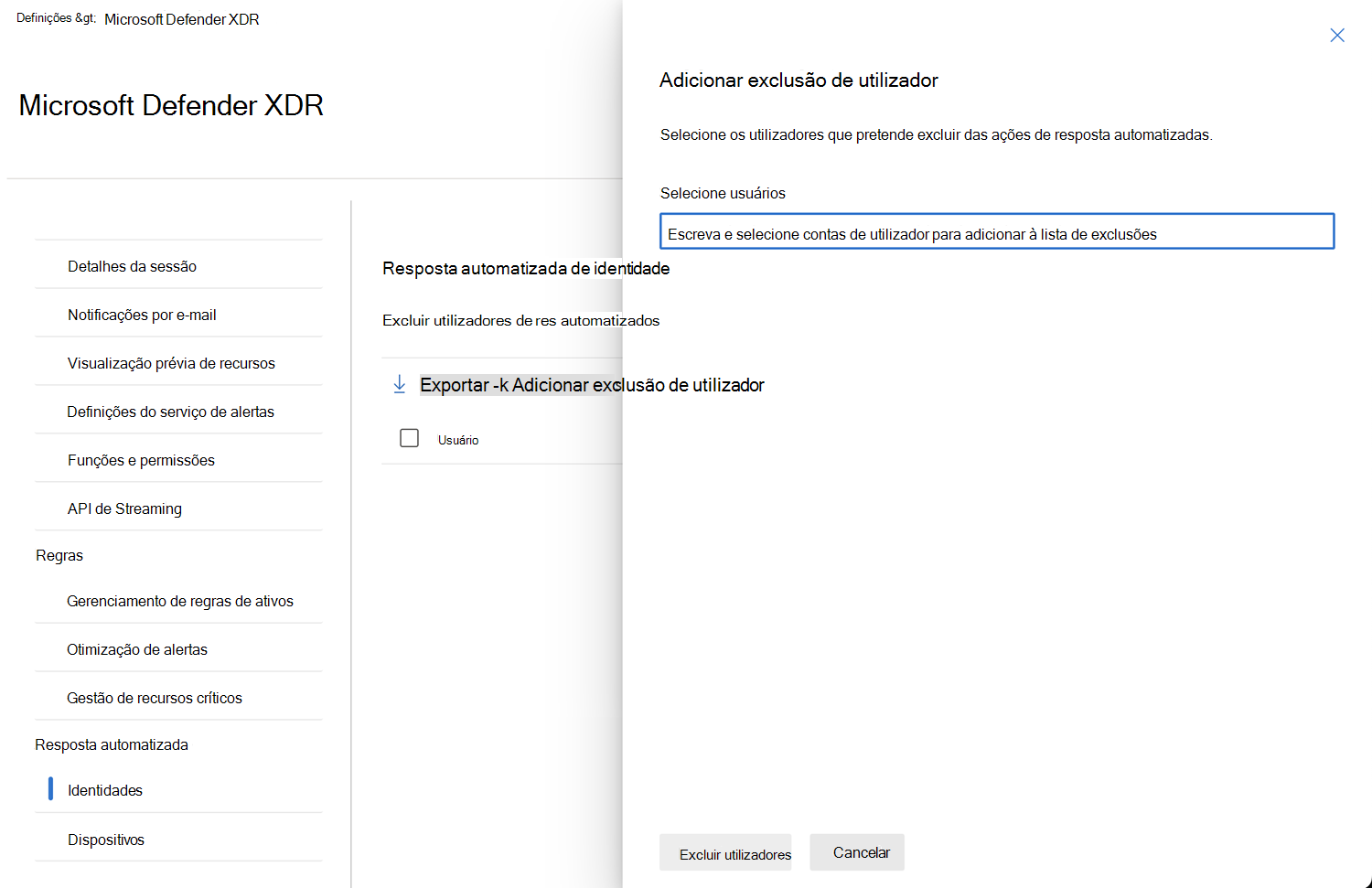Click the Resposta automatizada section heading

click(x=112, y=744)
